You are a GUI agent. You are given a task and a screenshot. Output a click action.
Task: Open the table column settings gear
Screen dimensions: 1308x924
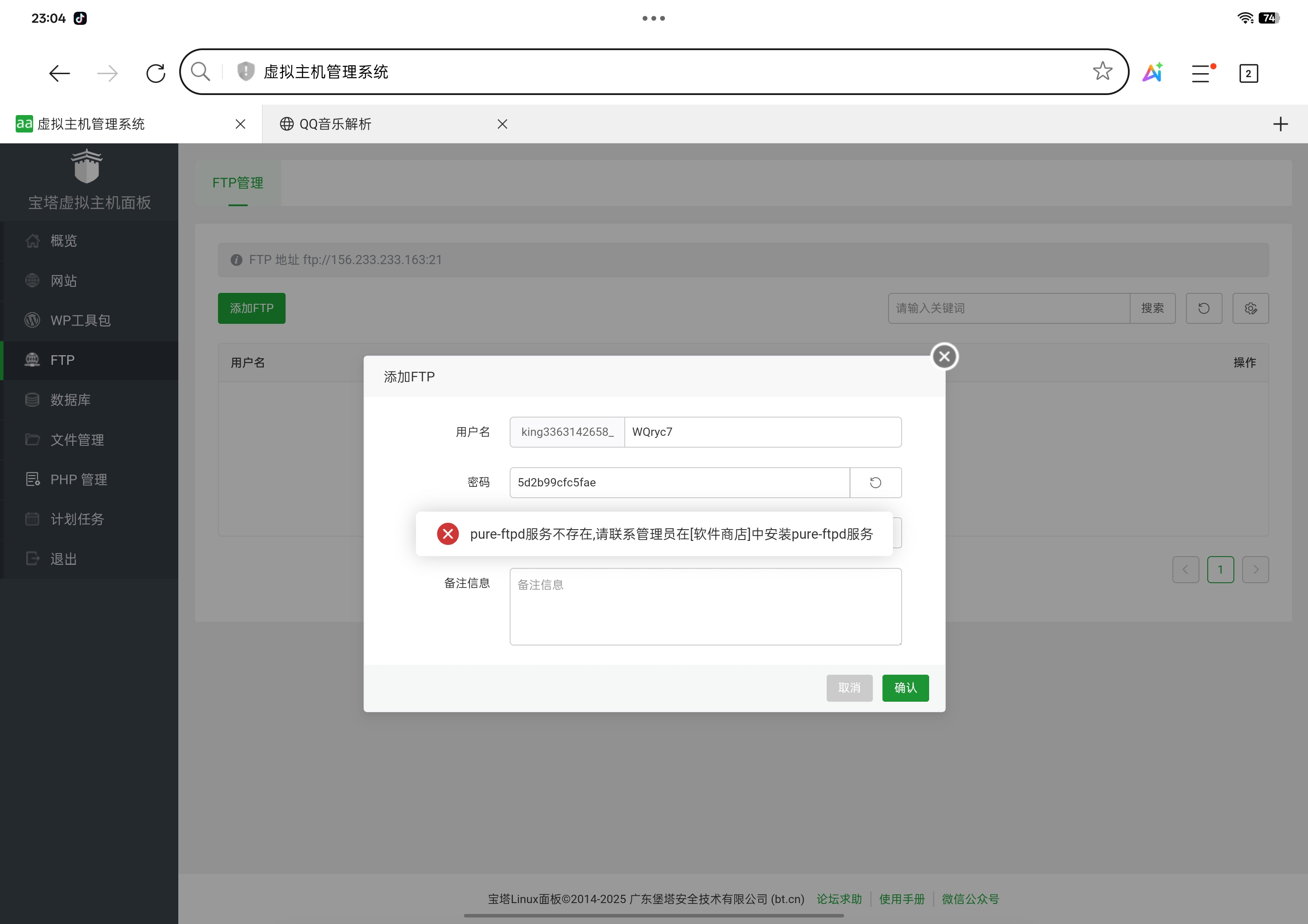click(1250, 309)
